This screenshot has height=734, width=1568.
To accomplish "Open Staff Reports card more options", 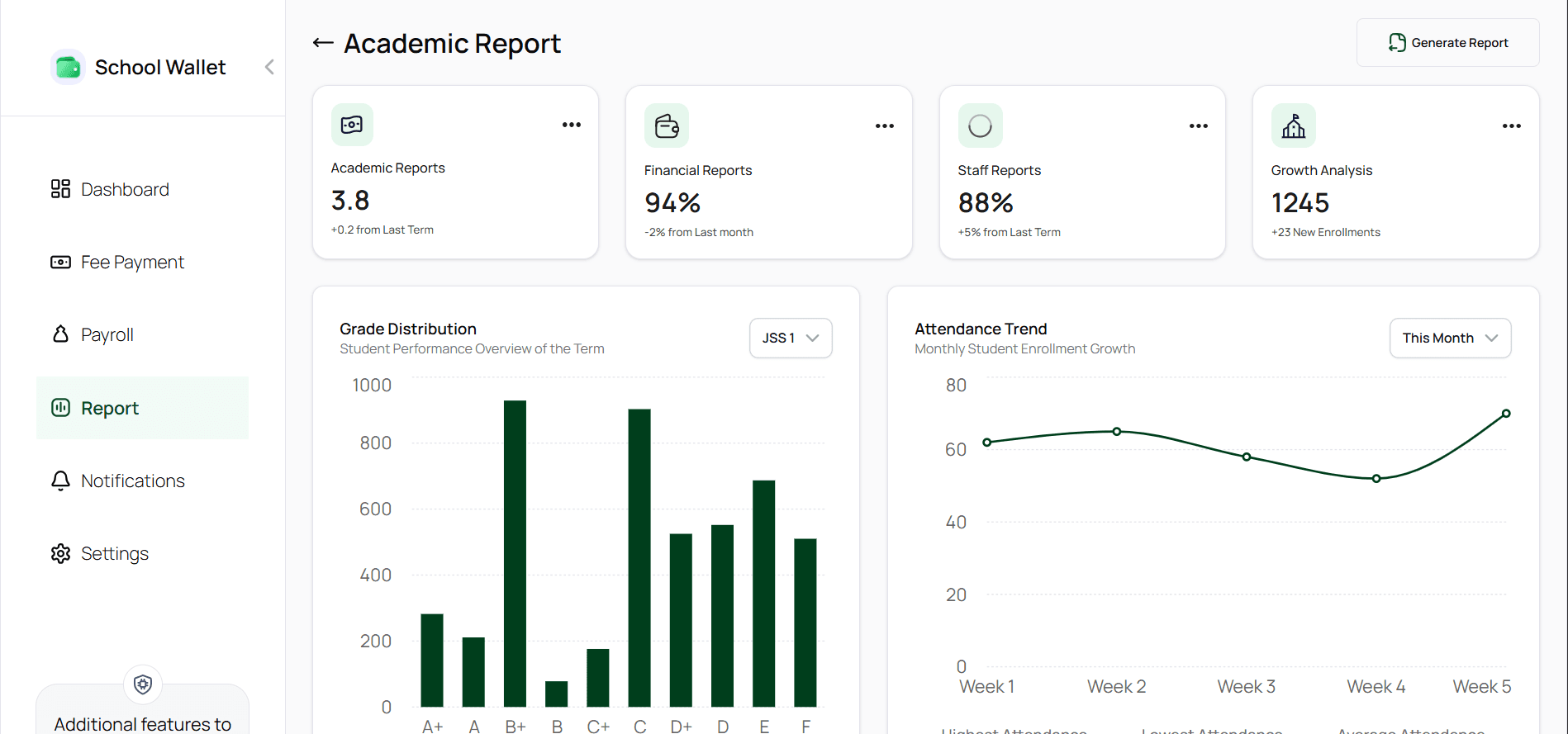I will (1199, 126).
